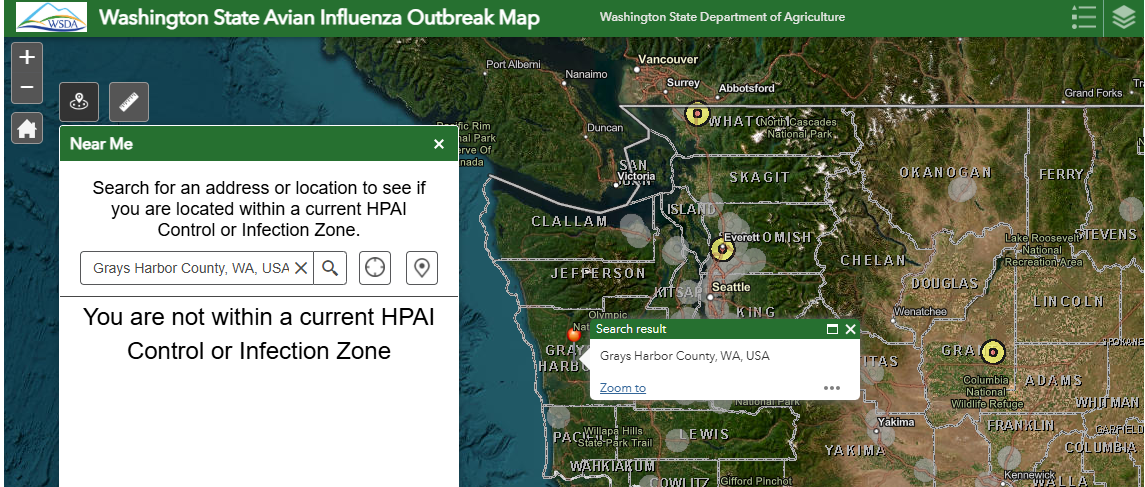Open the Near Me widget
1145x487 pixels.
79,102
